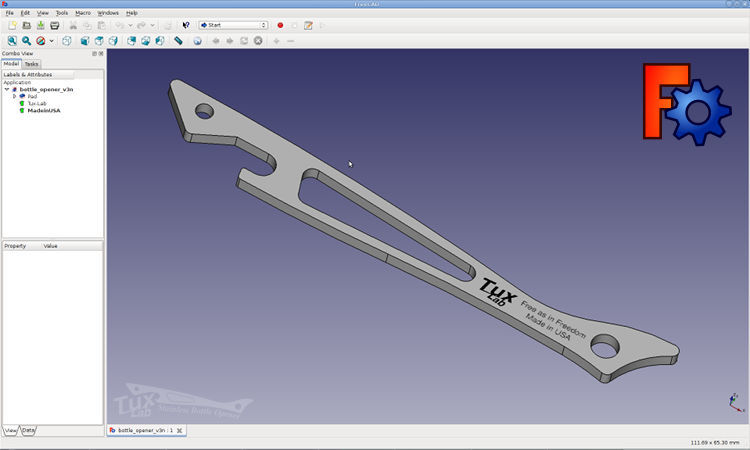750x450 pixels.
Task: Switch to the Left view cube icon
Action: pos(160,41)
